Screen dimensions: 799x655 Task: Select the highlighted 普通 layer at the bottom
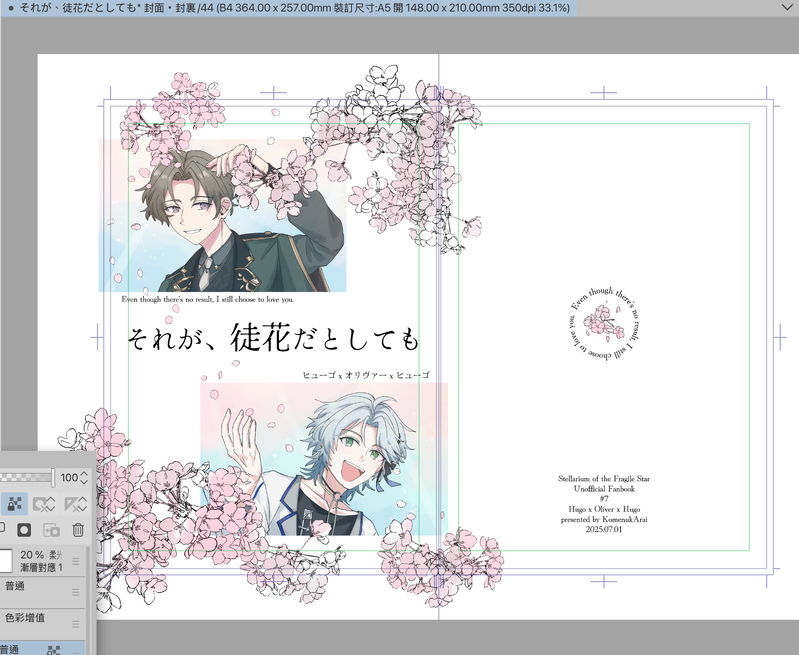tap(42, 648)
